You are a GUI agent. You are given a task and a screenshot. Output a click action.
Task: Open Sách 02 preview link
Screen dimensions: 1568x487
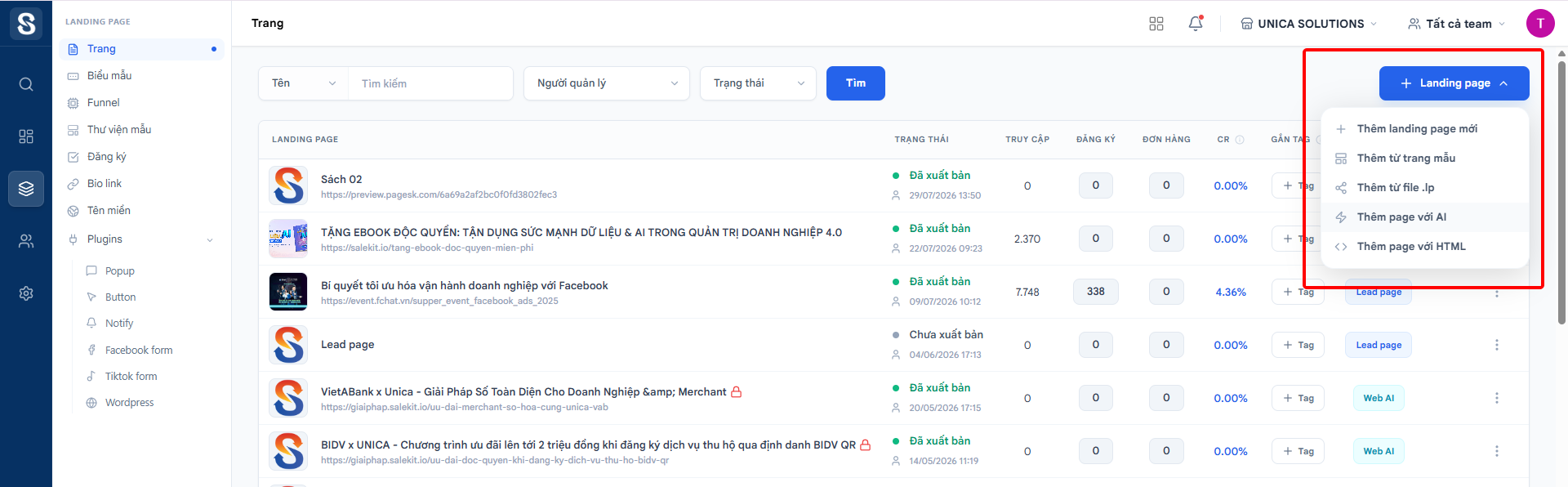pyautogui.click(x=439, y=194)
